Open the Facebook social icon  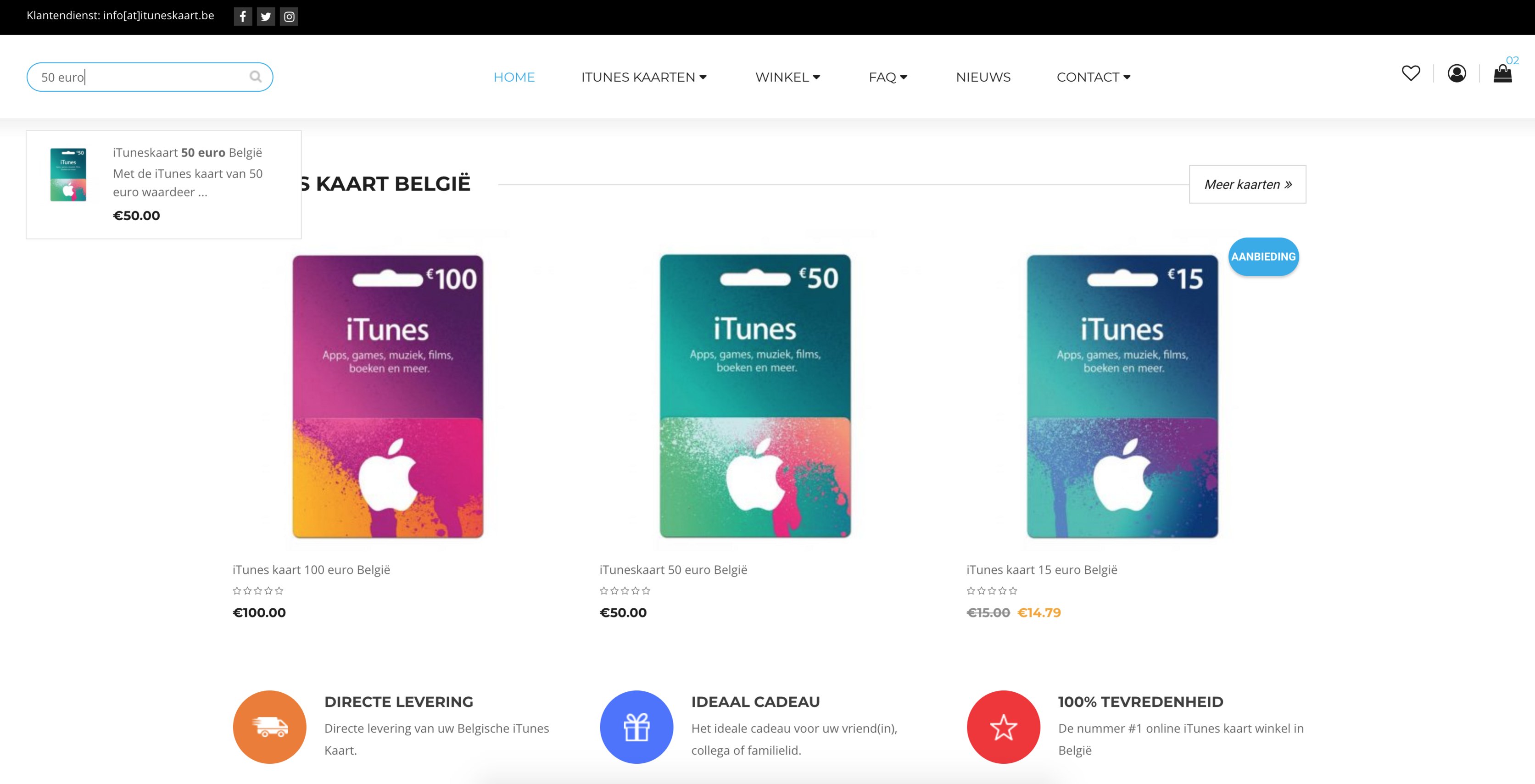tap(242, 17)
